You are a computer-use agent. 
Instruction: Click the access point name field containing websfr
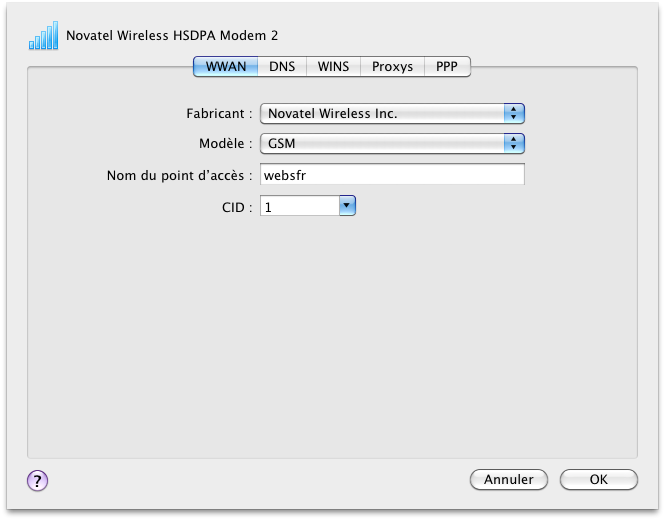(x=392, y=175)
